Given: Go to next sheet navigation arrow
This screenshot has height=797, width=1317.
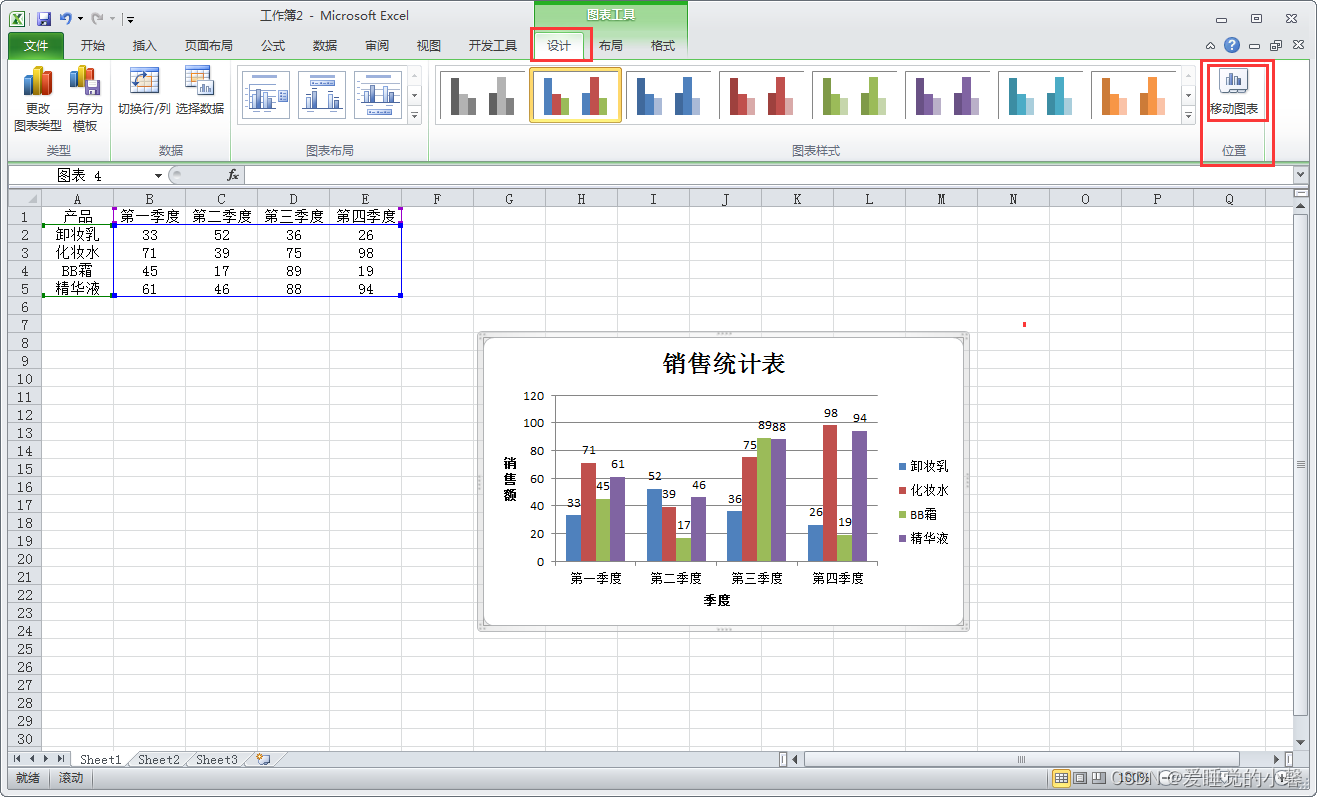Looking at the screenshot, I should pos(46,759).
